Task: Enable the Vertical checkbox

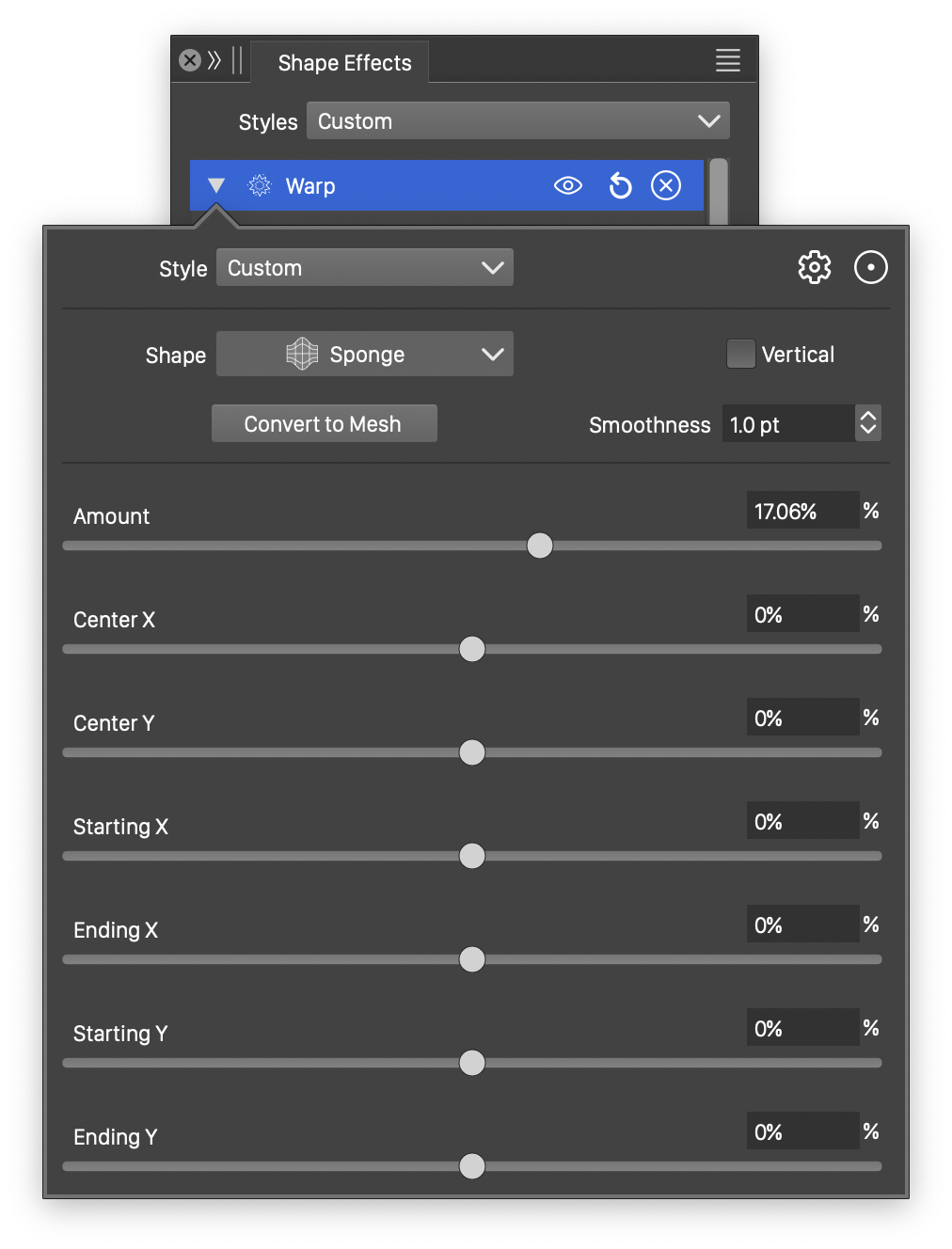Action: (x=741, y=355)
